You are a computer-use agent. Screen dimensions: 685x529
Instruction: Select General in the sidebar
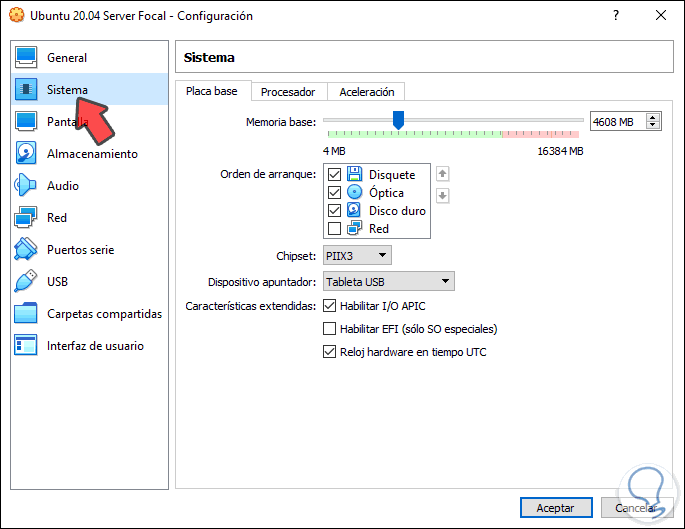click(90, 57)
